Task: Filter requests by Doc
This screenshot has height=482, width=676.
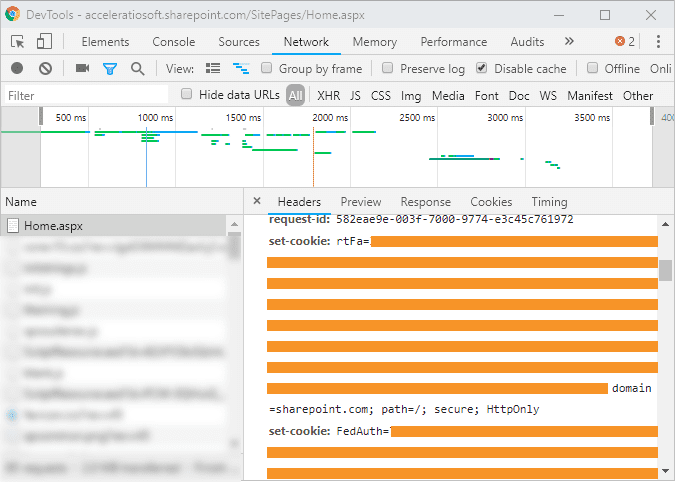Action: coord(519,95)
